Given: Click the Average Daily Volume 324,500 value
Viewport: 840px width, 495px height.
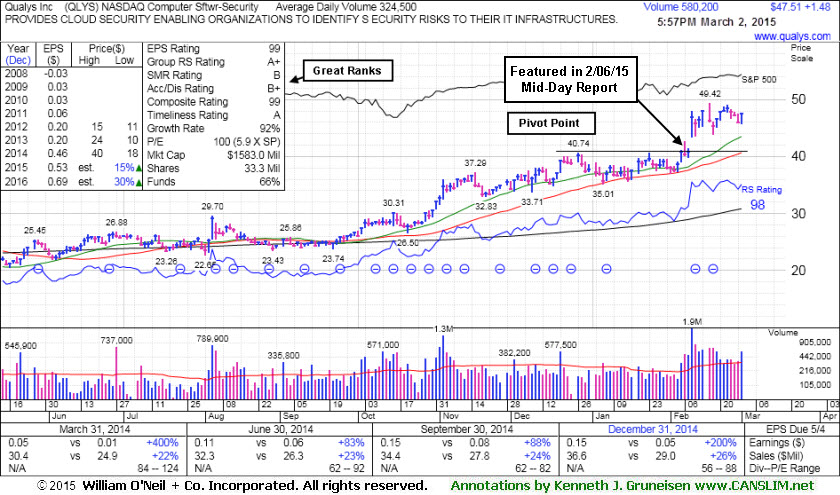Looking at the screenshot, I should coord(346,7).
